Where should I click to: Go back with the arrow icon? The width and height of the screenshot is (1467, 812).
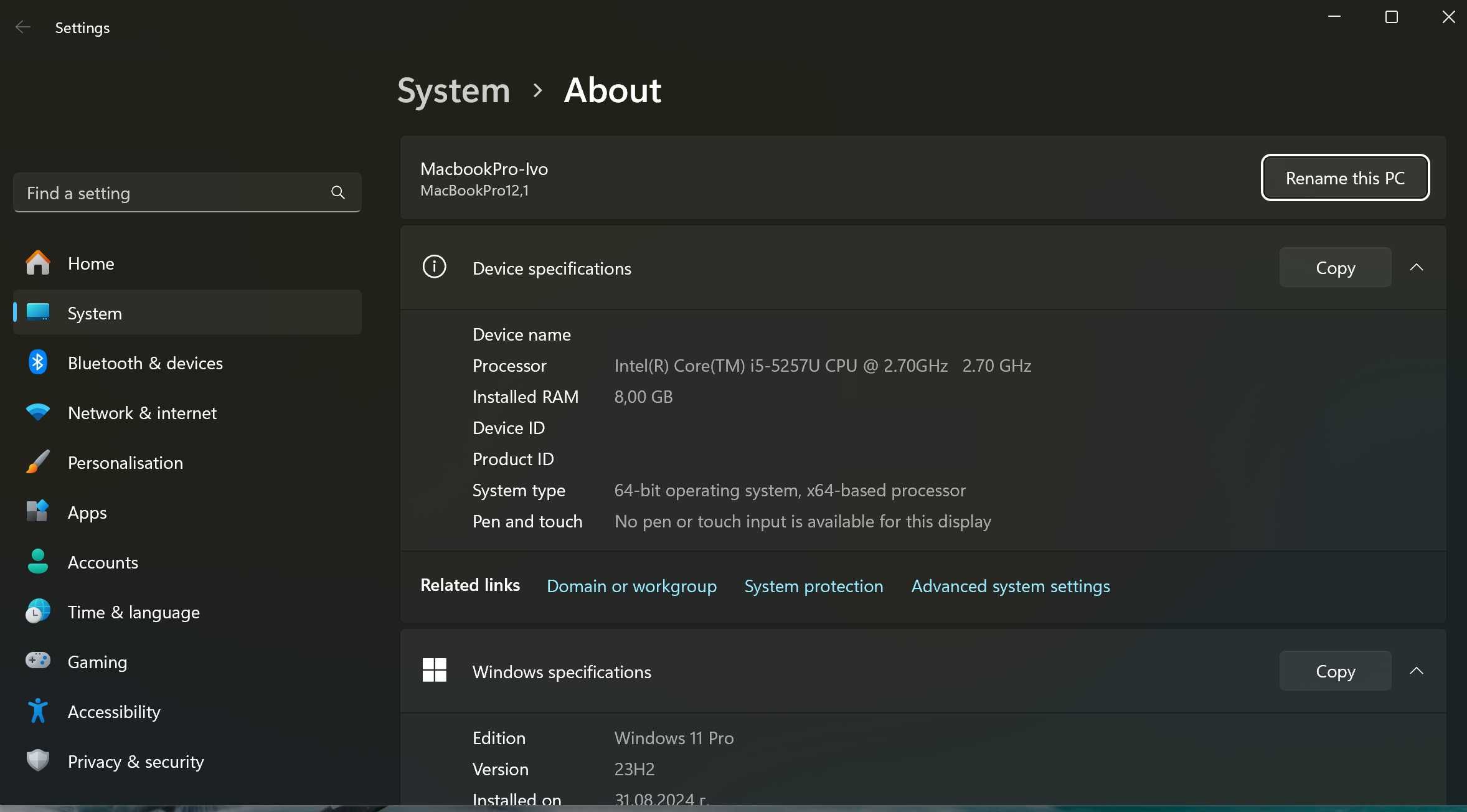click(x=23, y=27)
